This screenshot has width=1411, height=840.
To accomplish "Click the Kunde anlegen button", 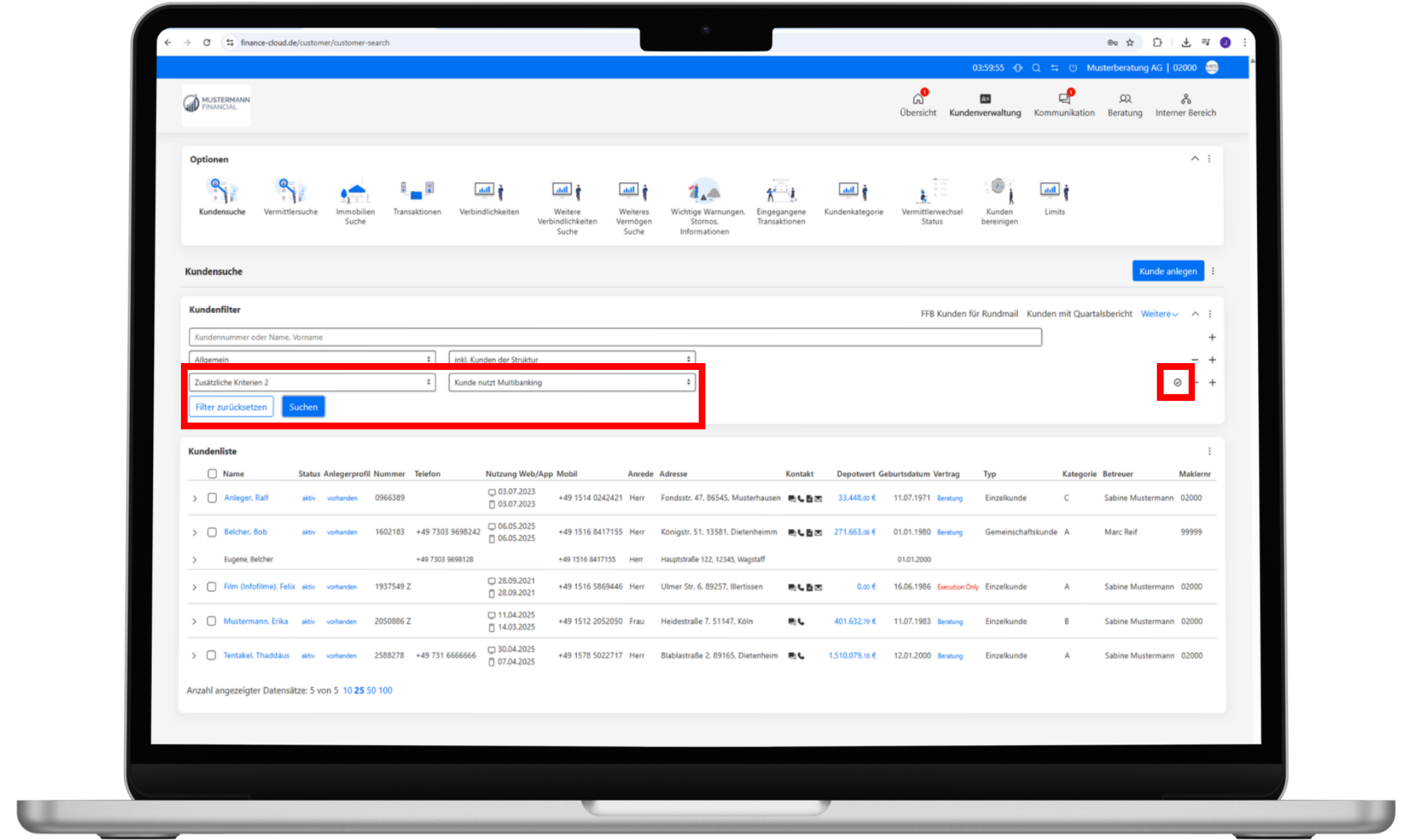I will [1167, 271].
